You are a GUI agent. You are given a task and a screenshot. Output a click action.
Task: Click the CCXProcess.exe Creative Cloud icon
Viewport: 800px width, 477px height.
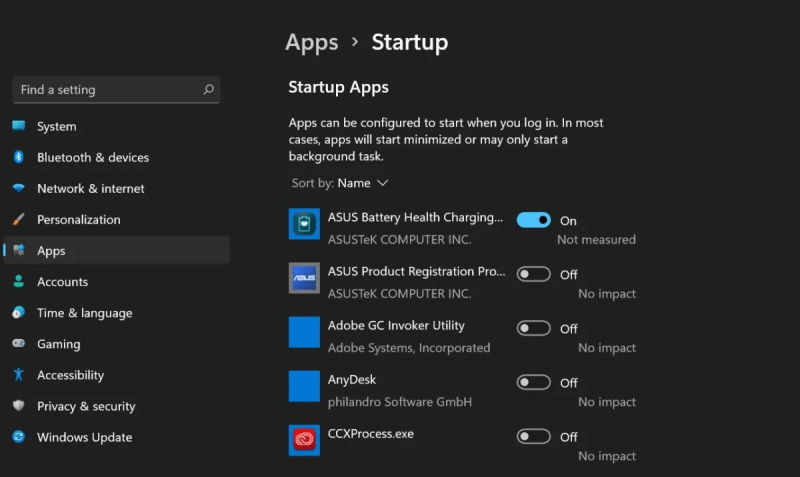pos(304,440)
